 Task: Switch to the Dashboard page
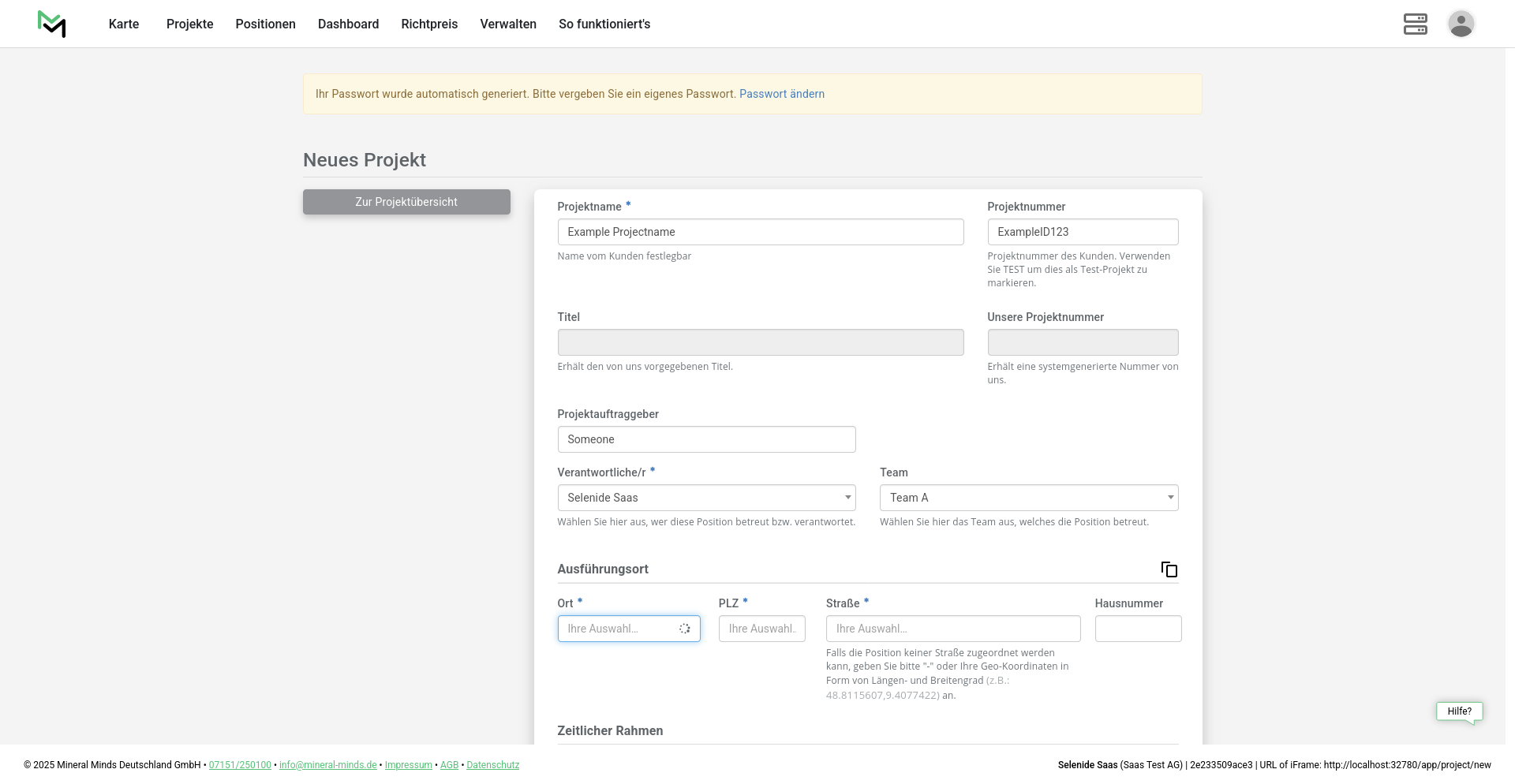point(348,24)
